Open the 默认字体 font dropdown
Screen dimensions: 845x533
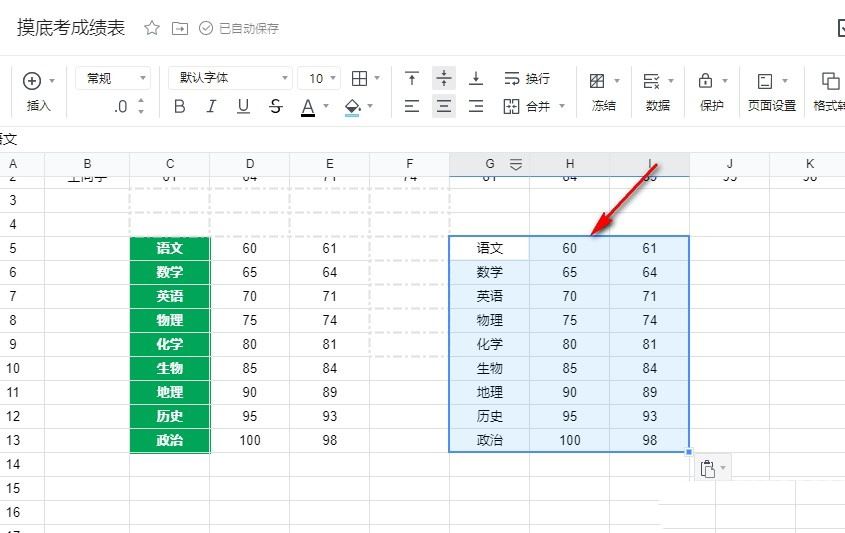click(230, 79)
